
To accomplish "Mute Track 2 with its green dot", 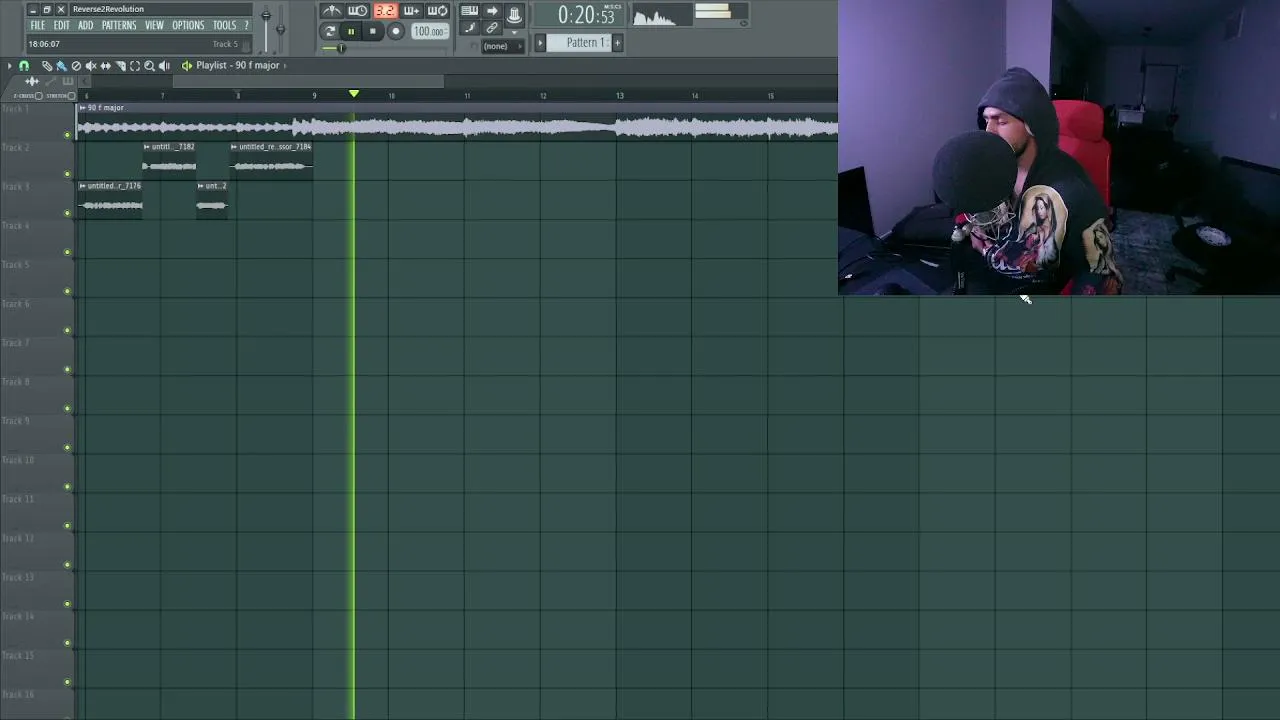I will (x=67, y=174).
